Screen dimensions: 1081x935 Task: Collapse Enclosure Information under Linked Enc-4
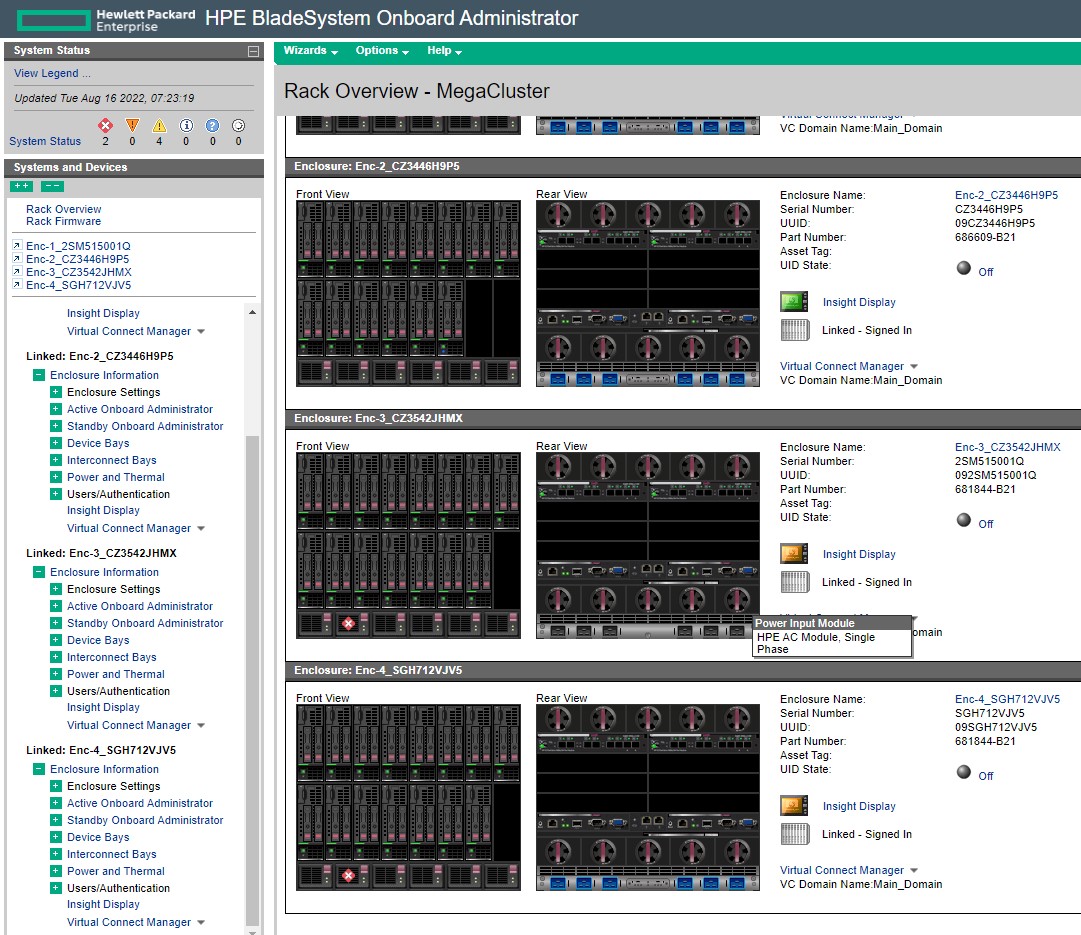(39, 770)
